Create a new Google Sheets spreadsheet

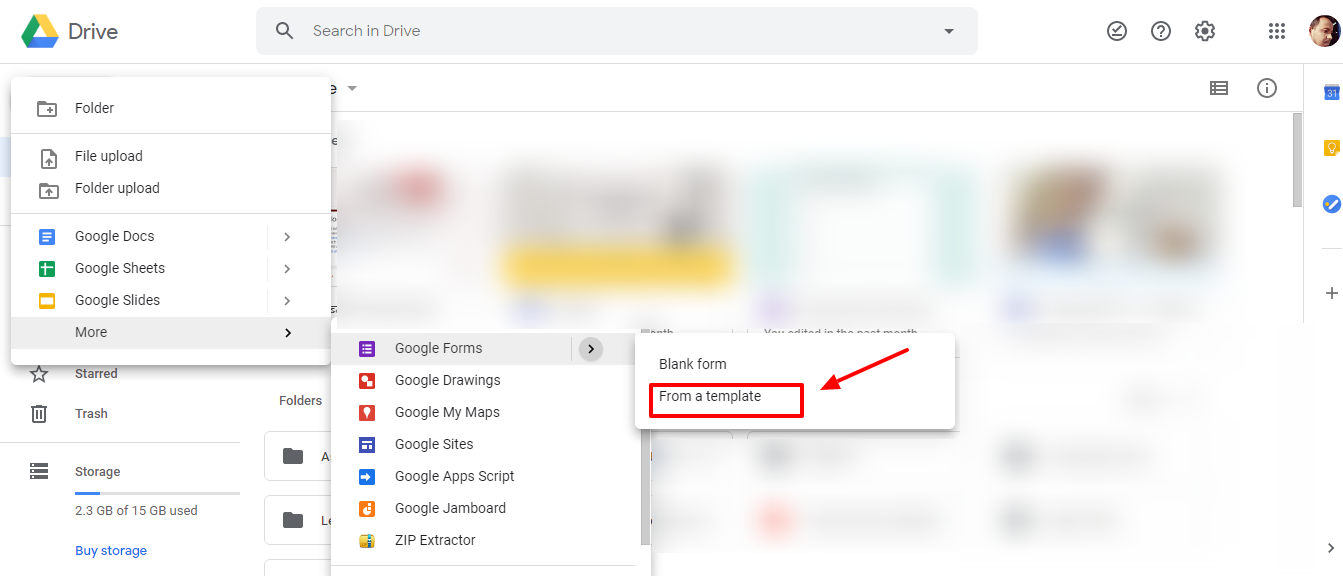pos(139,268)
